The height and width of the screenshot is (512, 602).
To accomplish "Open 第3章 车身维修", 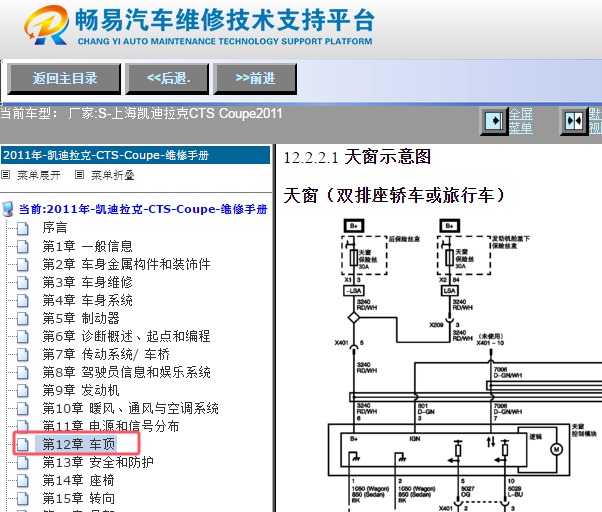I will (x=87, y=282).
